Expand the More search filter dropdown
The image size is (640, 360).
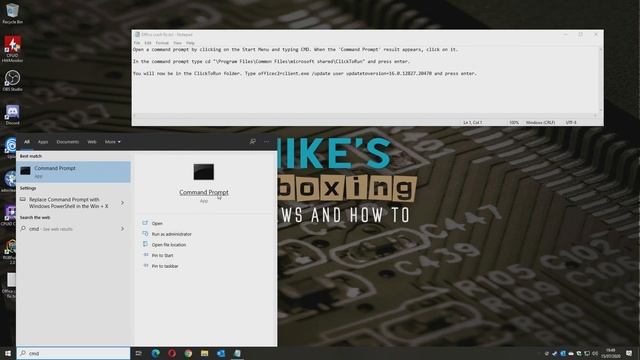pos(112,142)
